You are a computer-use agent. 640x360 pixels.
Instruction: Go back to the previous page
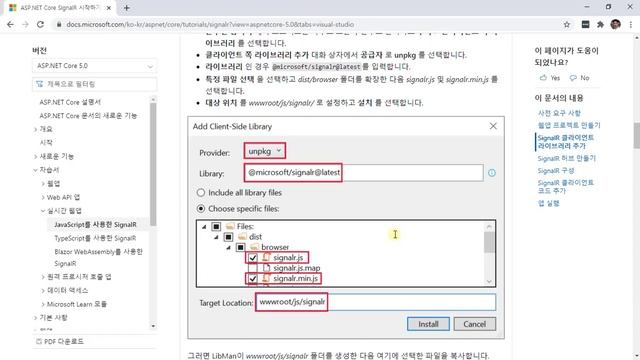(10, 24)
